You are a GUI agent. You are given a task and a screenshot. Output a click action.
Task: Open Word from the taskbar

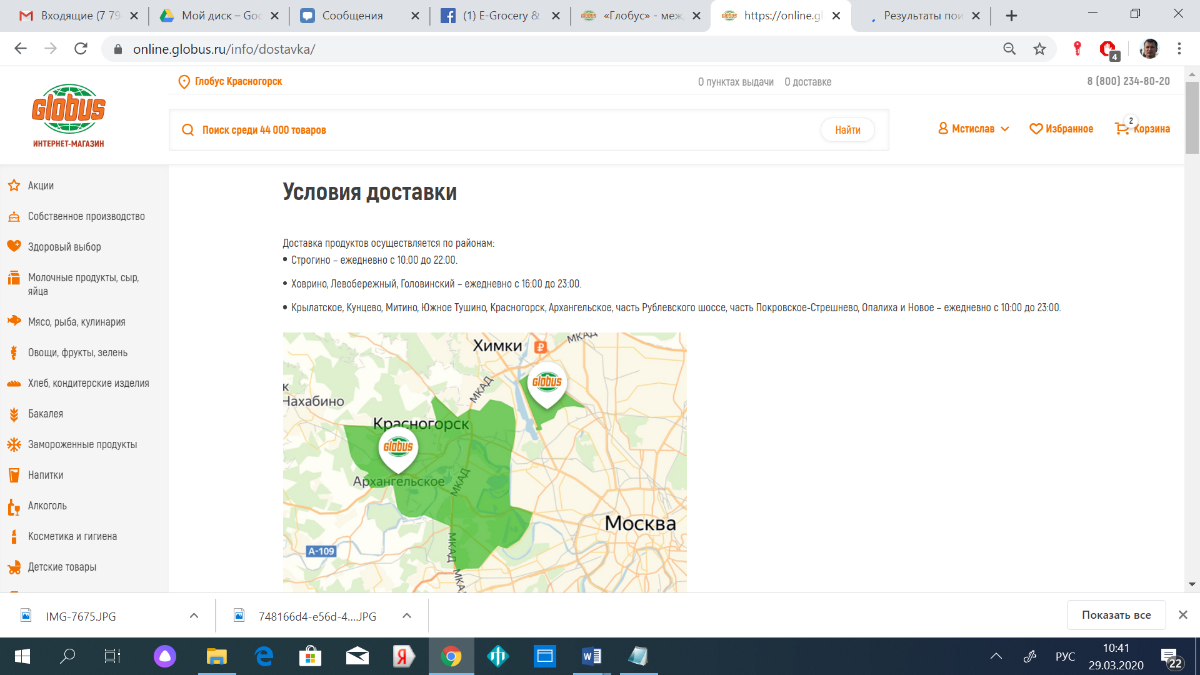point(591,656)
